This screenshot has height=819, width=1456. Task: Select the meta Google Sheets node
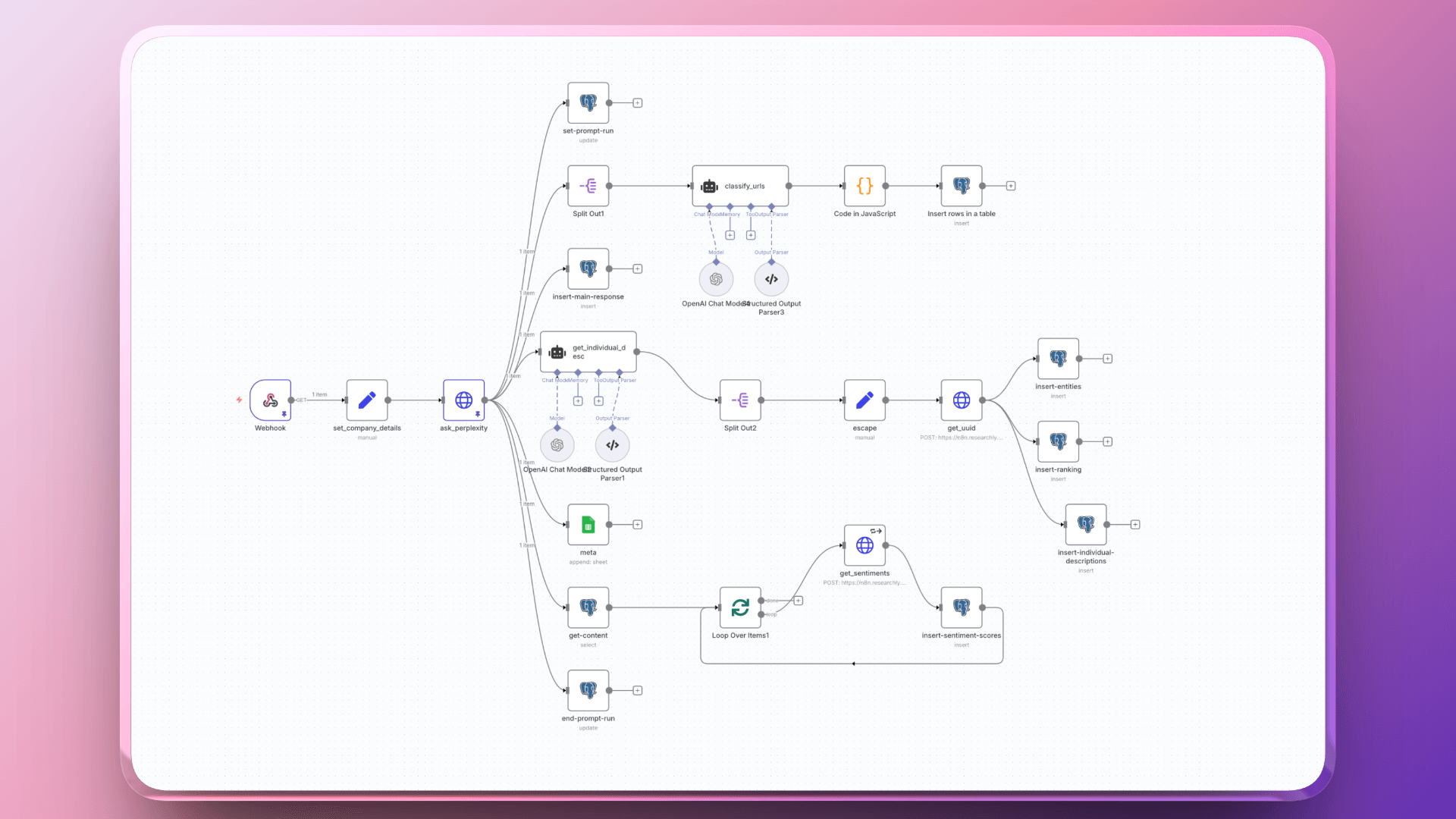click(588, 524)
